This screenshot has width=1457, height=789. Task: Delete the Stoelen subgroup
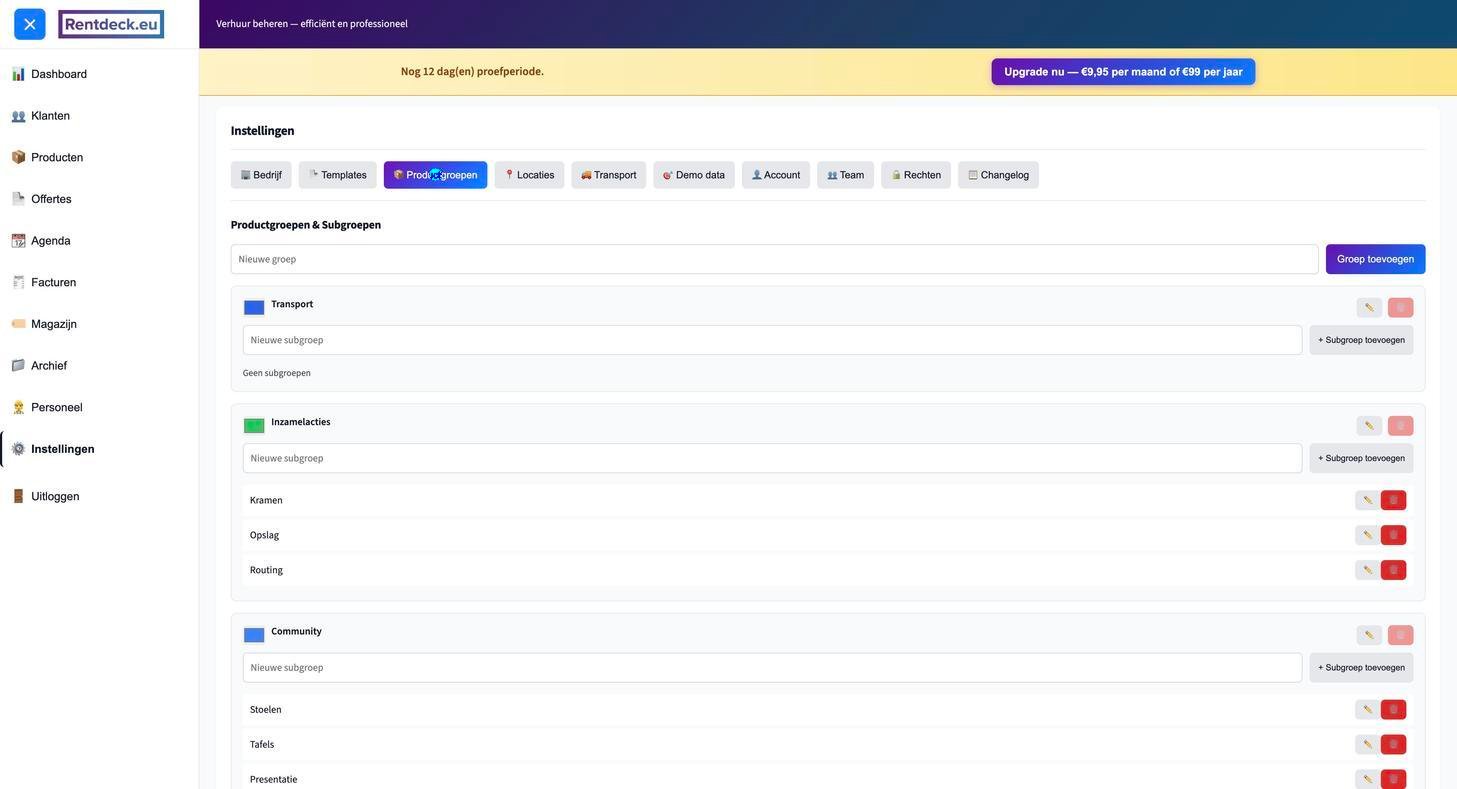click(1393, 710)
